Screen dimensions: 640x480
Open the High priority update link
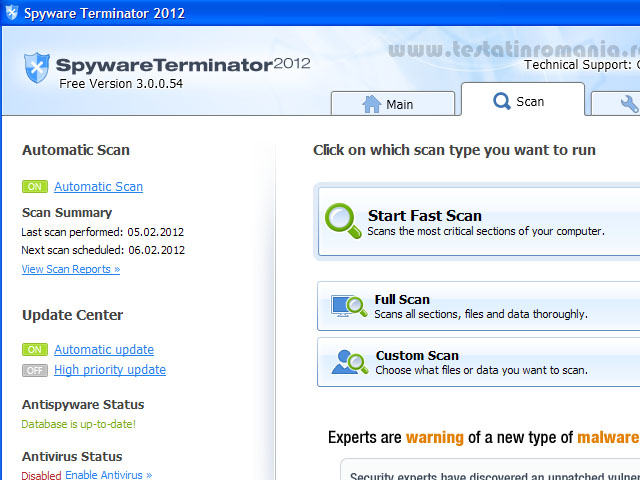point(110,370)
